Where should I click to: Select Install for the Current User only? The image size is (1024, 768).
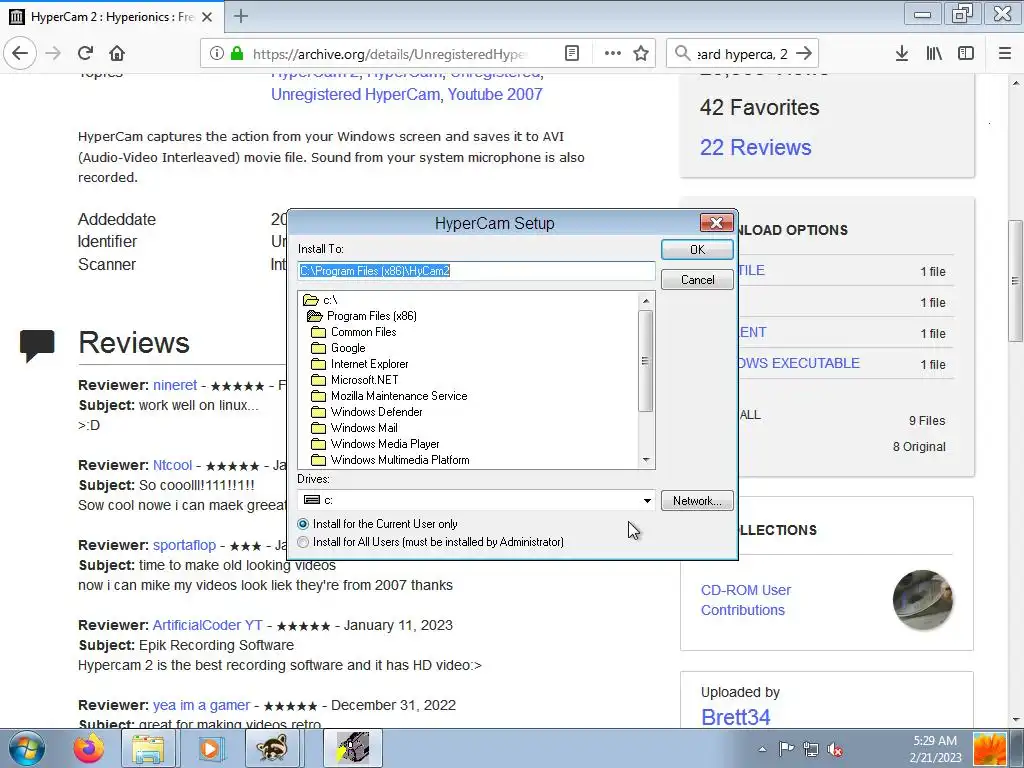point(377,524)
